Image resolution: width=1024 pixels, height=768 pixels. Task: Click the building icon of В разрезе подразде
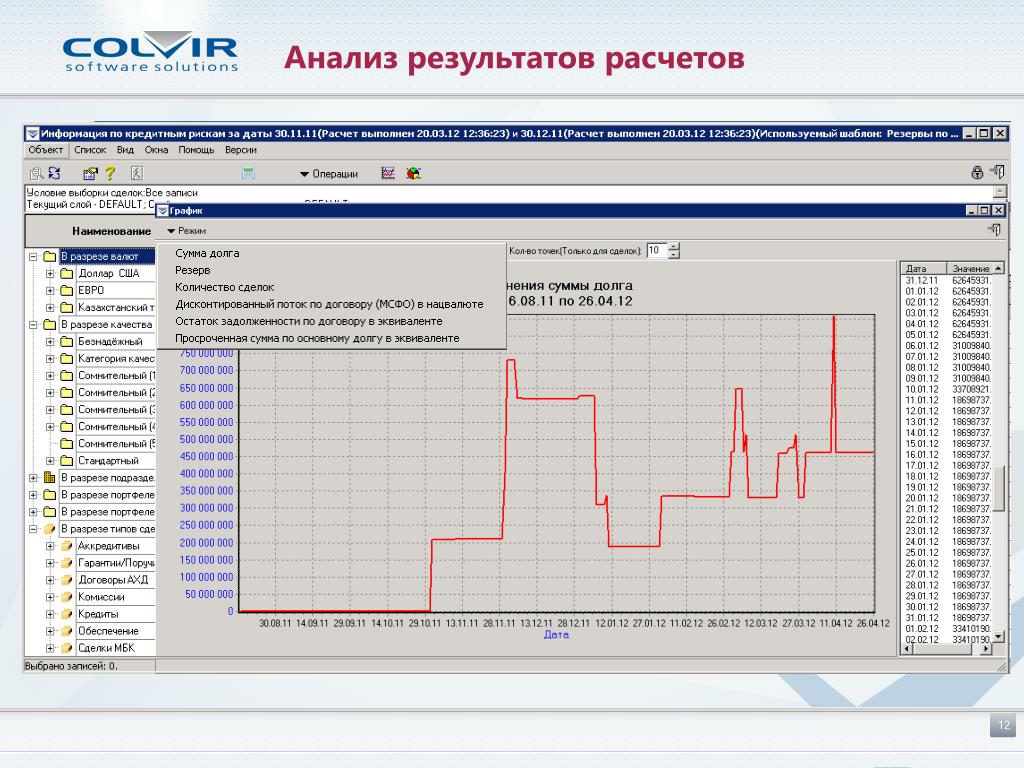click(50, 478)
